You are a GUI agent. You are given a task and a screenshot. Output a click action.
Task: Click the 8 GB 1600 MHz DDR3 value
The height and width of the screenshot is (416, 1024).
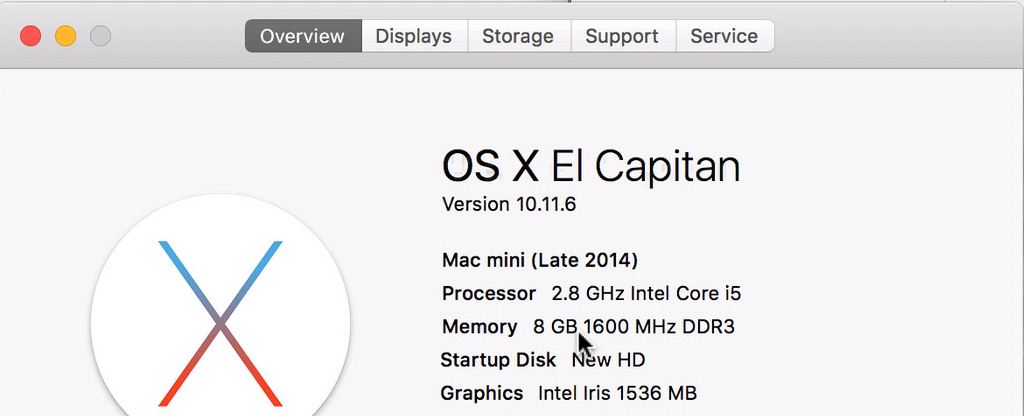pyautogui.click(x=634, y=327)
